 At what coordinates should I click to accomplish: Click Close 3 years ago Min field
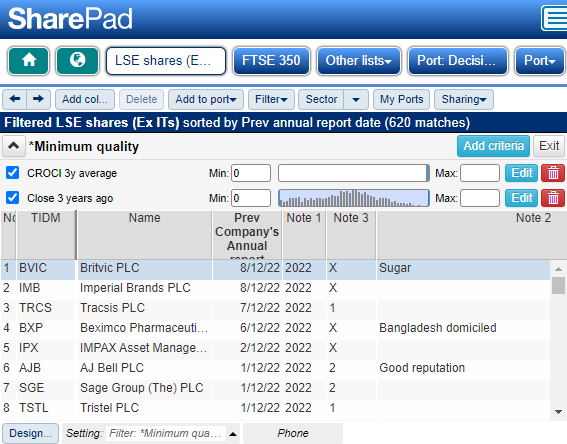pyautogui.click(x=251, y=198)
